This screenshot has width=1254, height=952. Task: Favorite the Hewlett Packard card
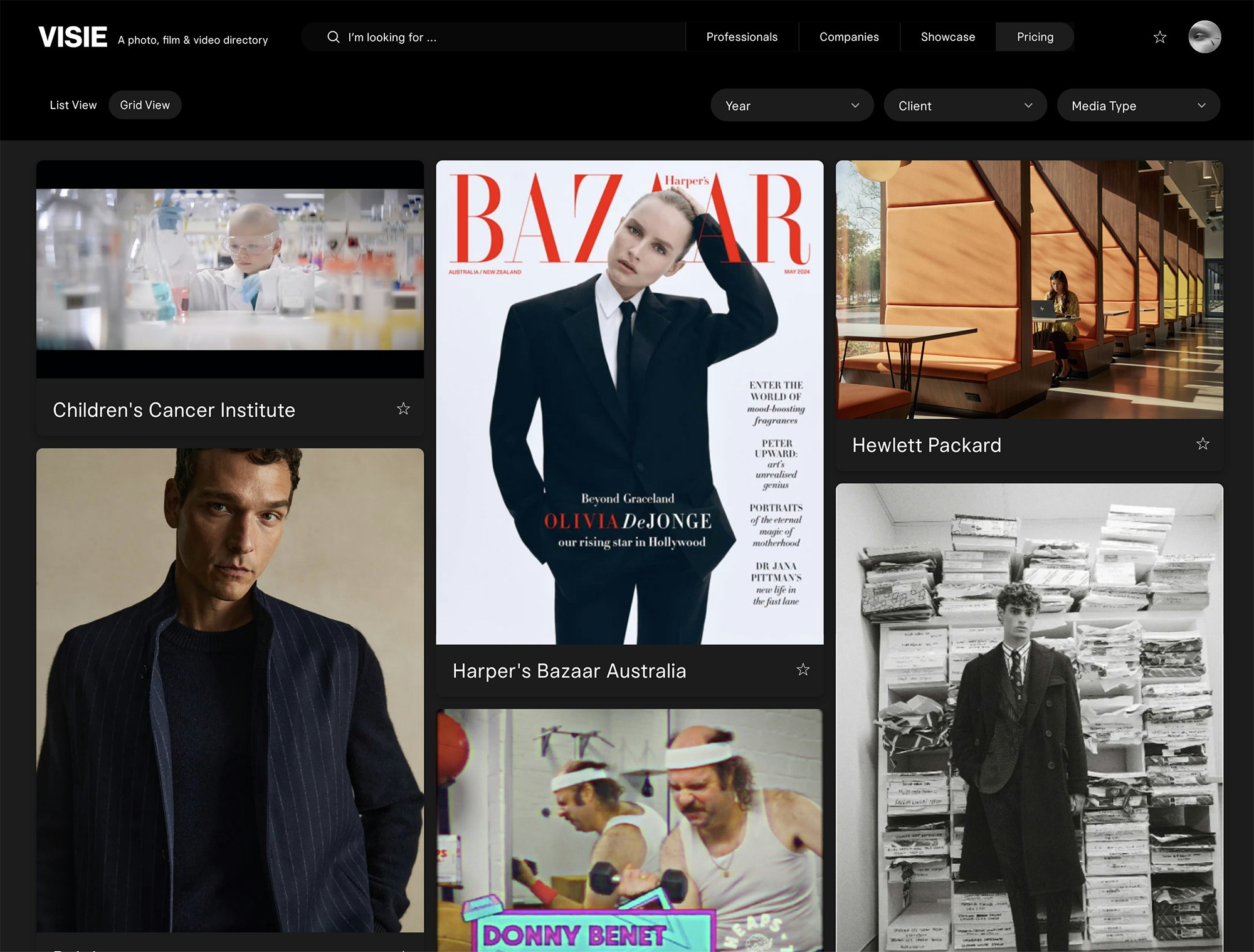(1203, 444)
